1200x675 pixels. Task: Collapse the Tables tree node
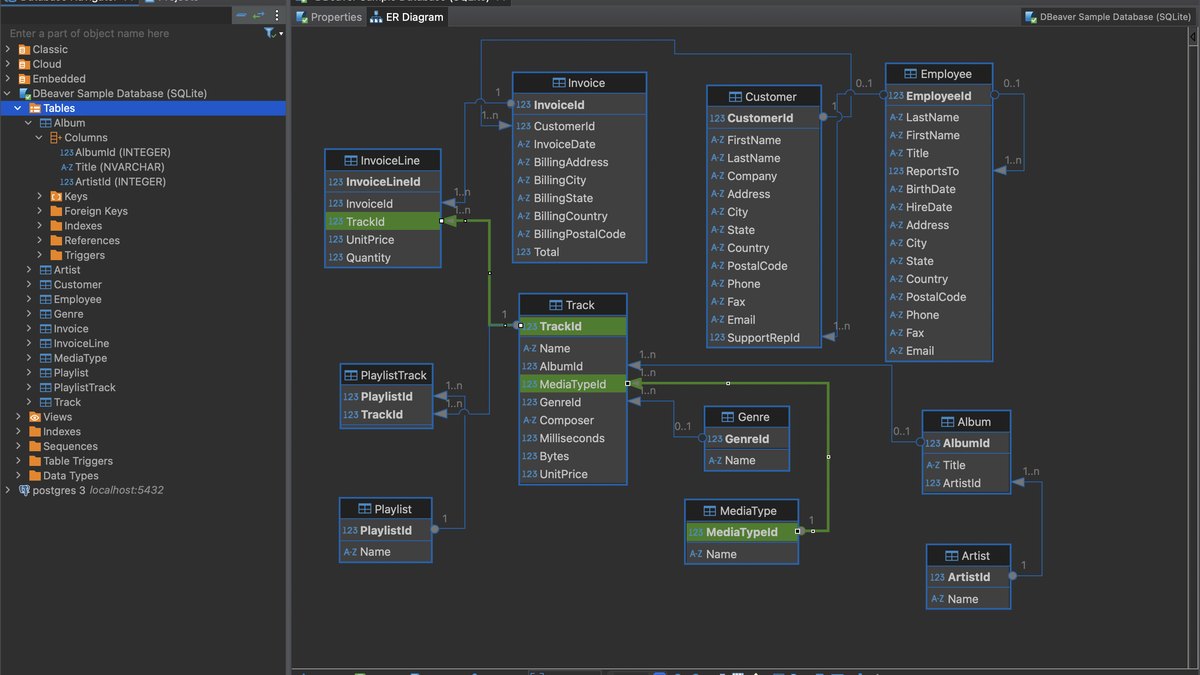coord(18,108)
